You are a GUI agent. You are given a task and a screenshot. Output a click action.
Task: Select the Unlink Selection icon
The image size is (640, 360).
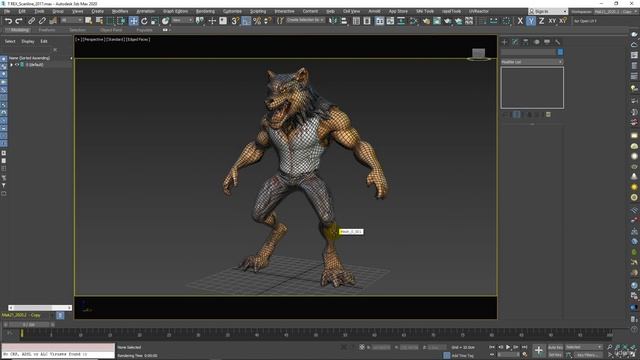coord(42,21)
